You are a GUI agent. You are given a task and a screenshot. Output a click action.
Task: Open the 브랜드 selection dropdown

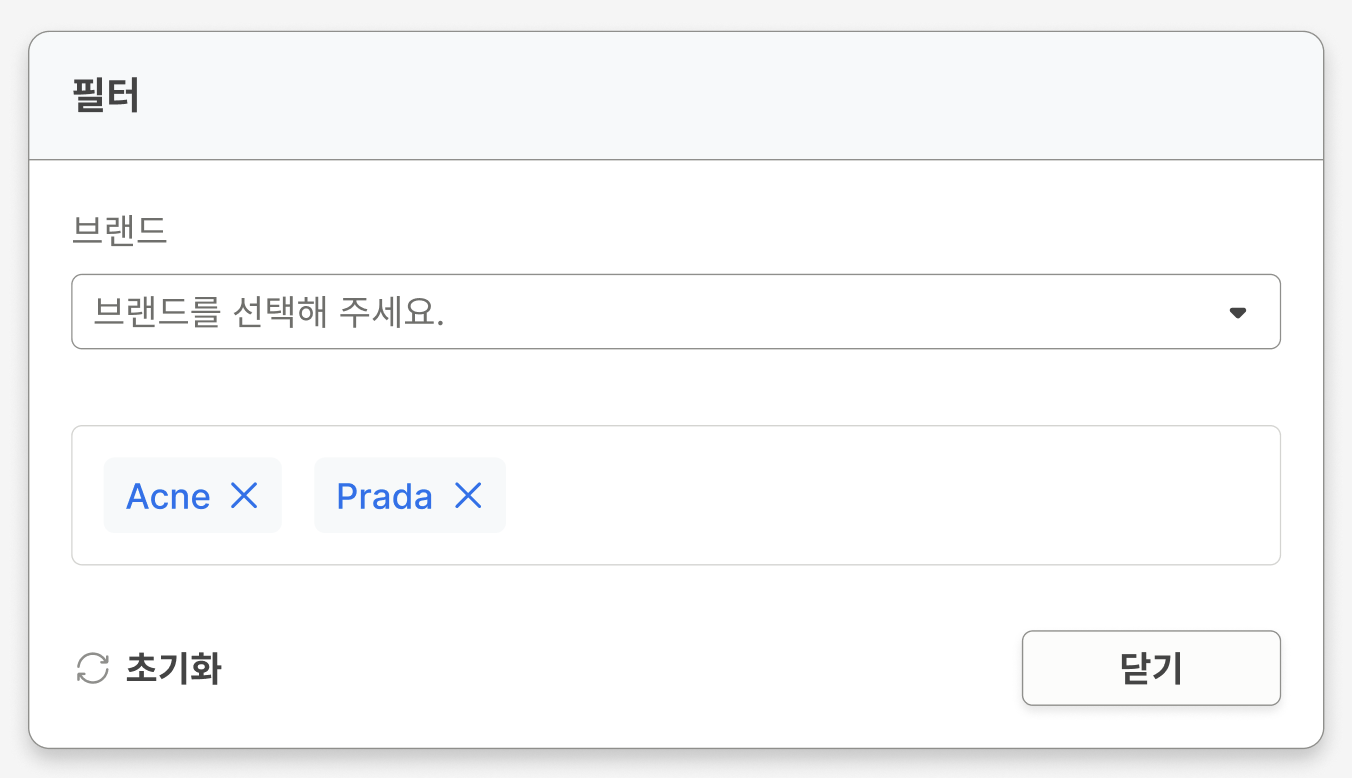coord(675,312)
